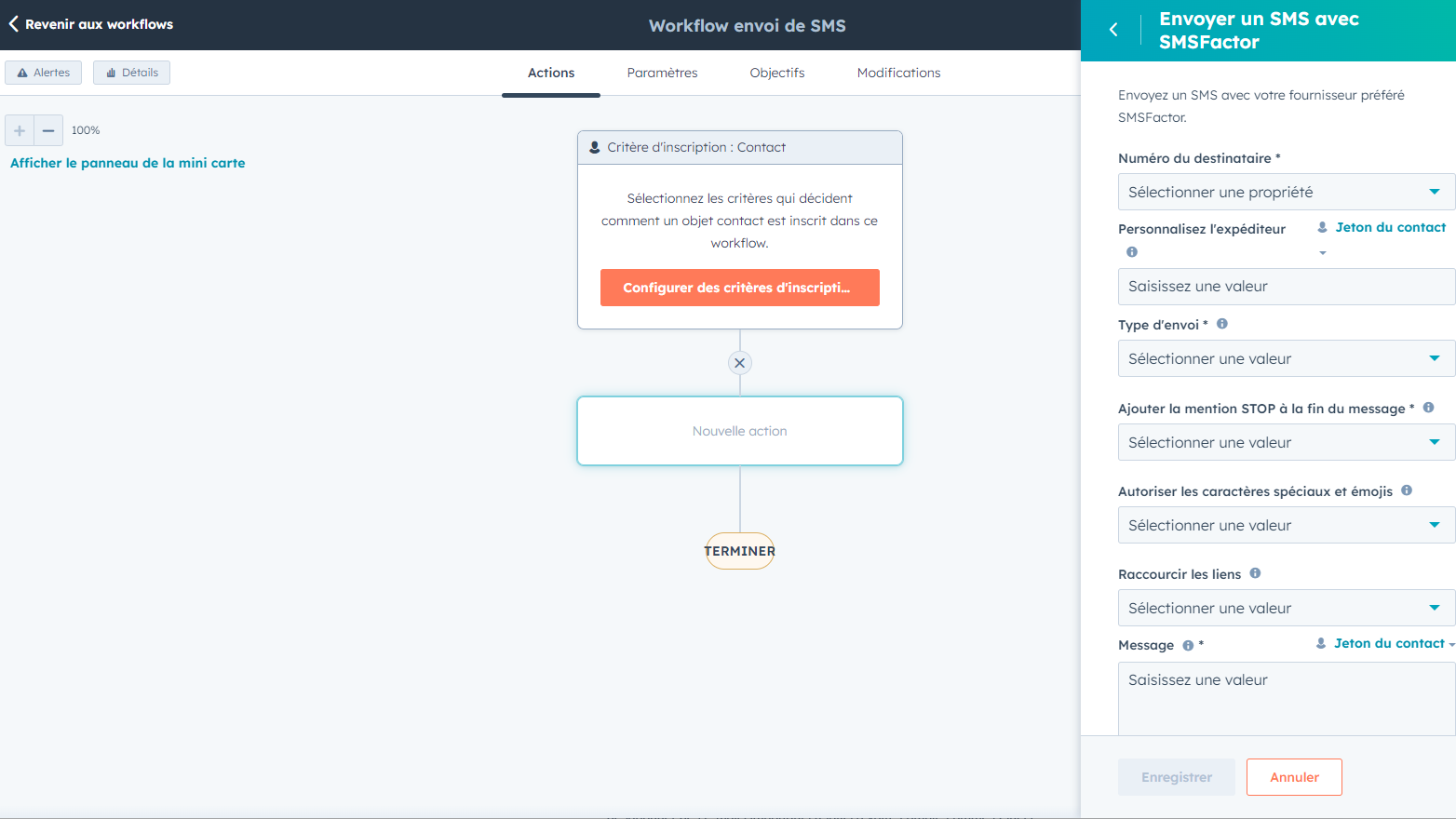Open the Alertes button
The image size is (1456, 819).
44,73
